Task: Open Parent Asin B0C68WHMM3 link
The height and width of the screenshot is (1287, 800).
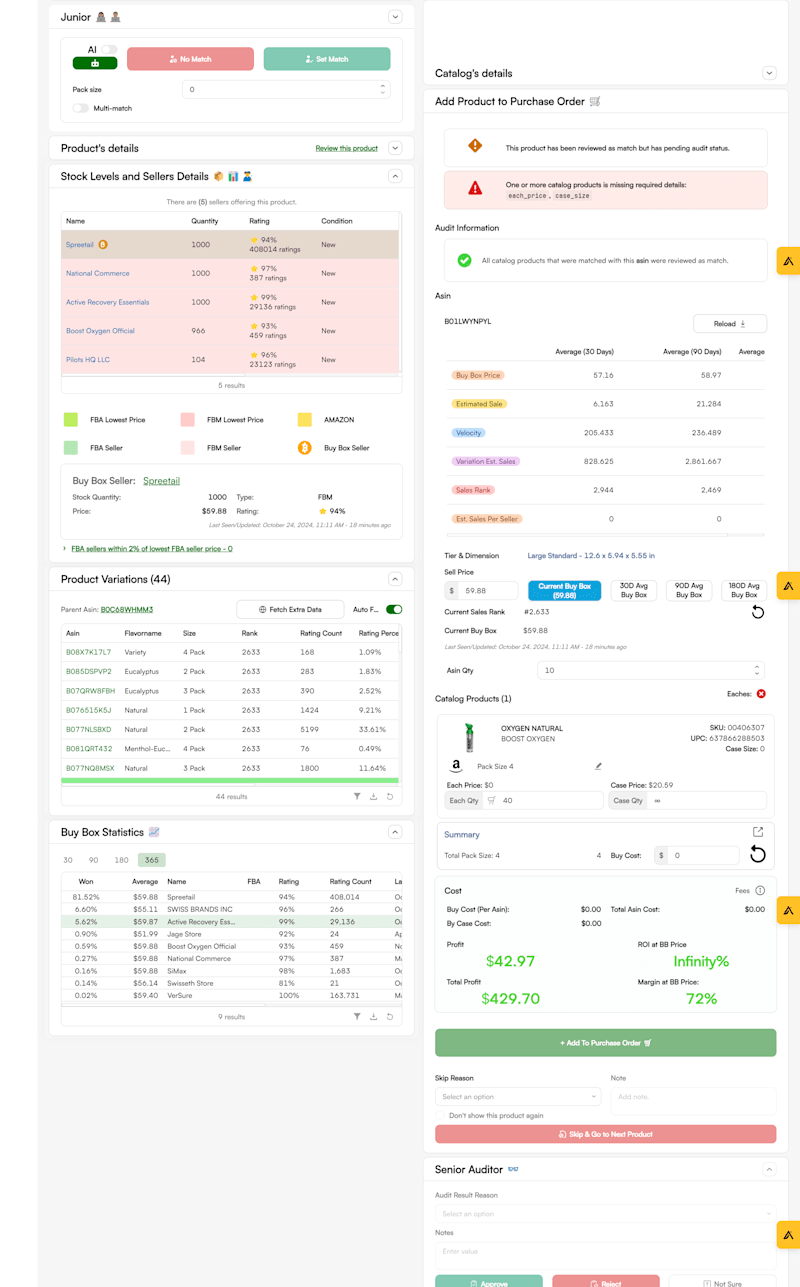Action: (x=127, y=609)
